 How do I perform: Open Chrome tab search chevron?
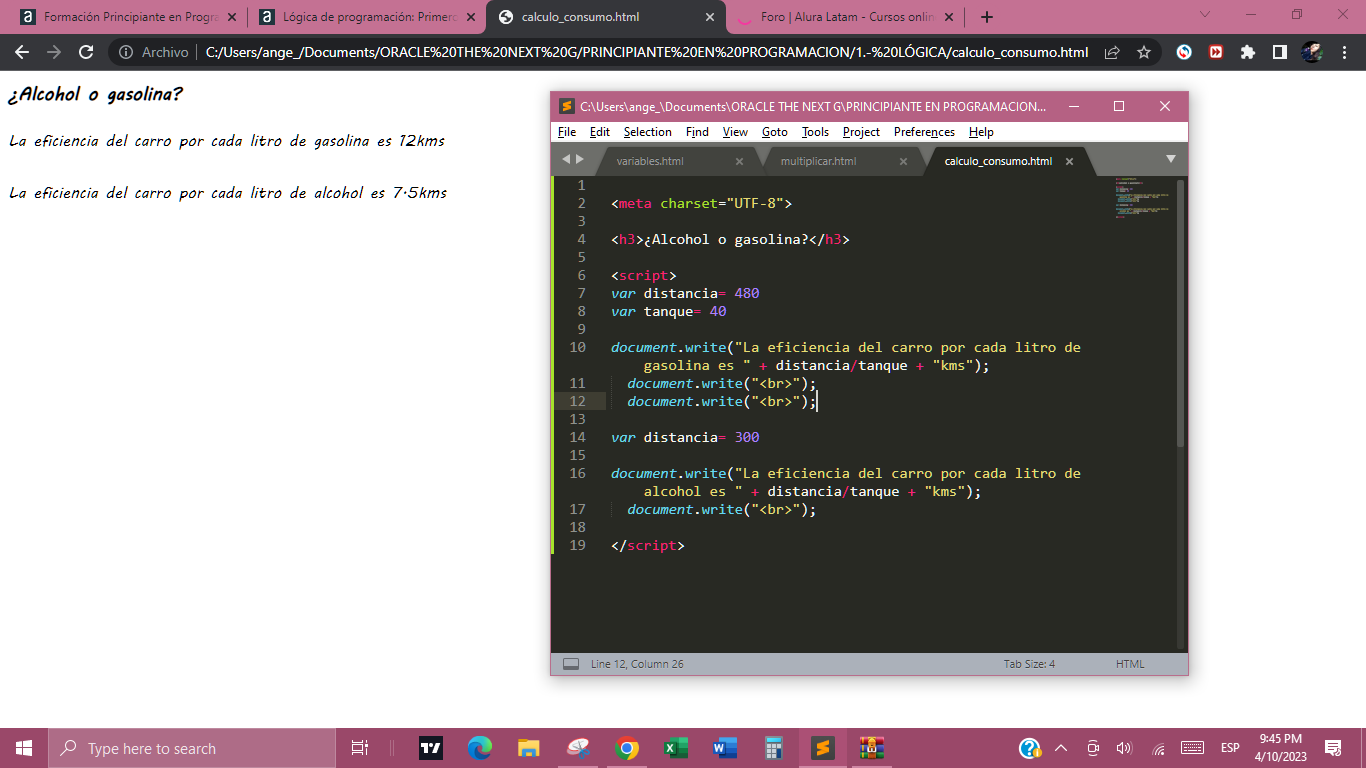point(1205,15)
